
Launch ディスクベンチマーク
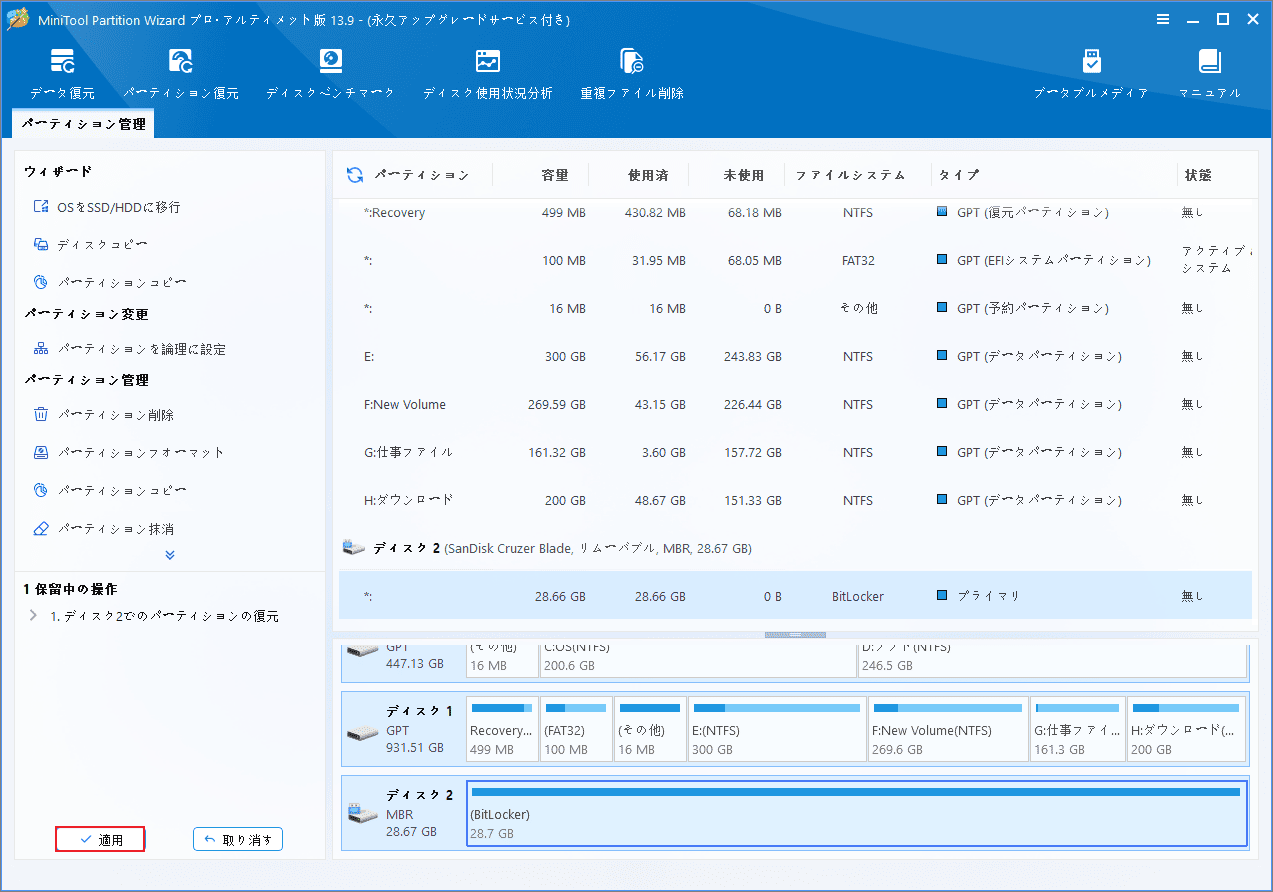(330, 73)
